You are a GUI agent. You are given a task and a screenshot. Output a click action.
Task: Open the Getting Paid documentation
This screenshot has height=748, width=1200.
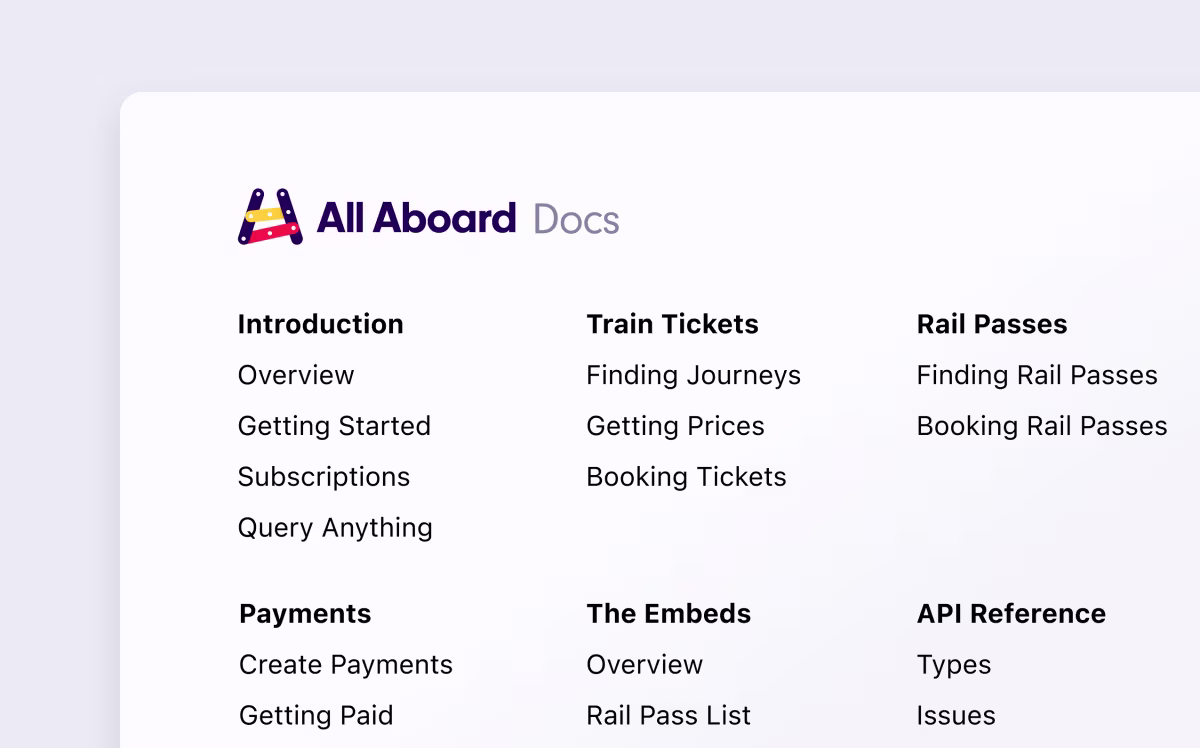pos(315,715)
